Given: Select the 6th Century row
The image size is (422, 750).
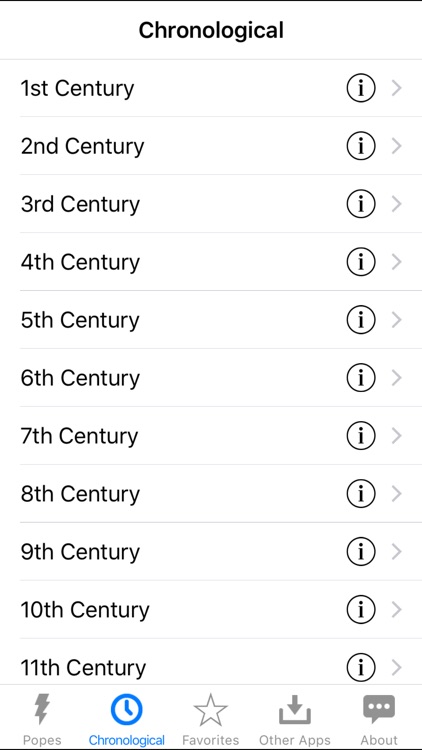Looking at the screenshot, I should pos(211,378).
